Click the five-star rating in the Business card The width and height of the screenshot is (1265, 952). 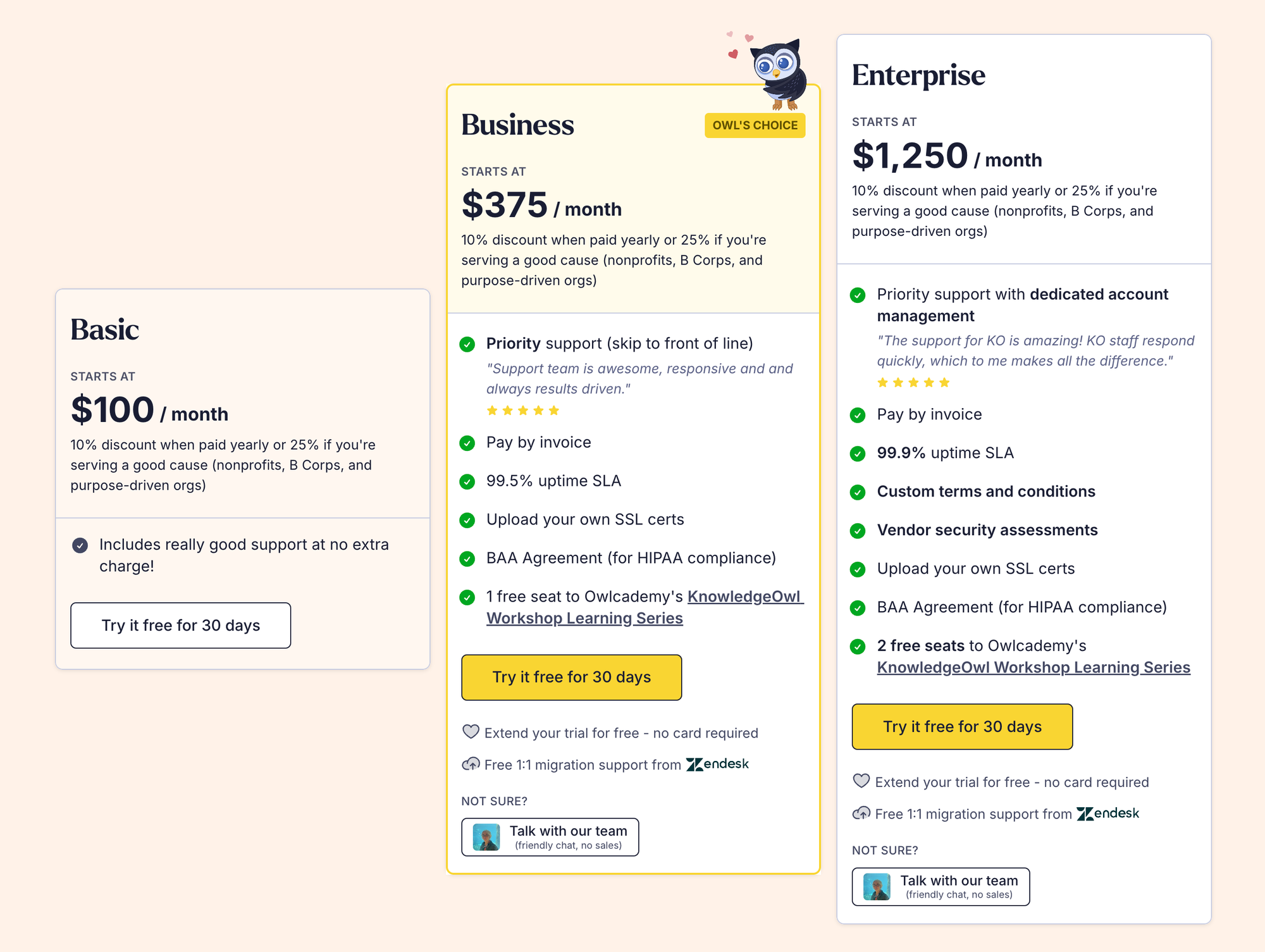523,410
